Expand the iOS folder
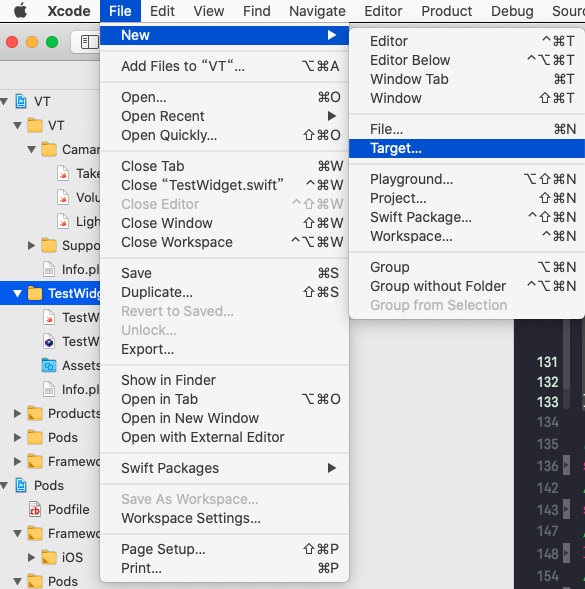The width and height of the screenshot is (585, 589). [32, 557]
